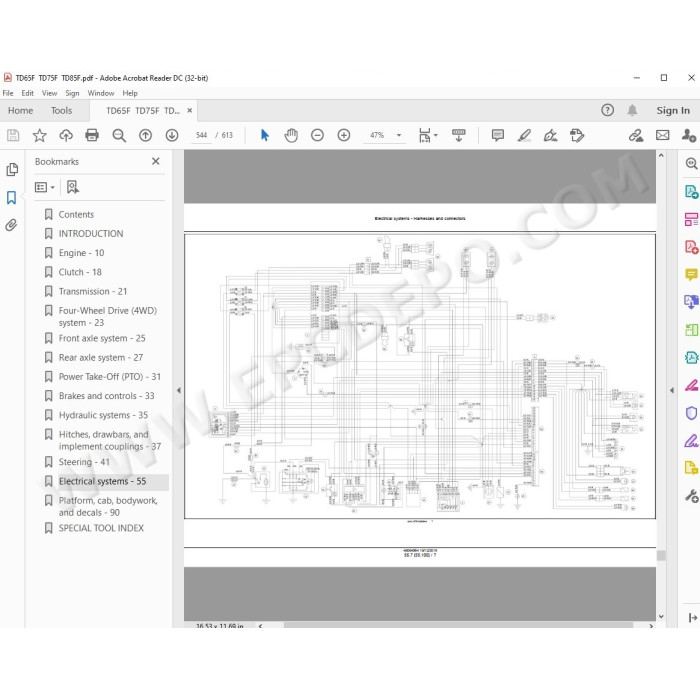Go to previous page arrow

click(x=145, y=135)
